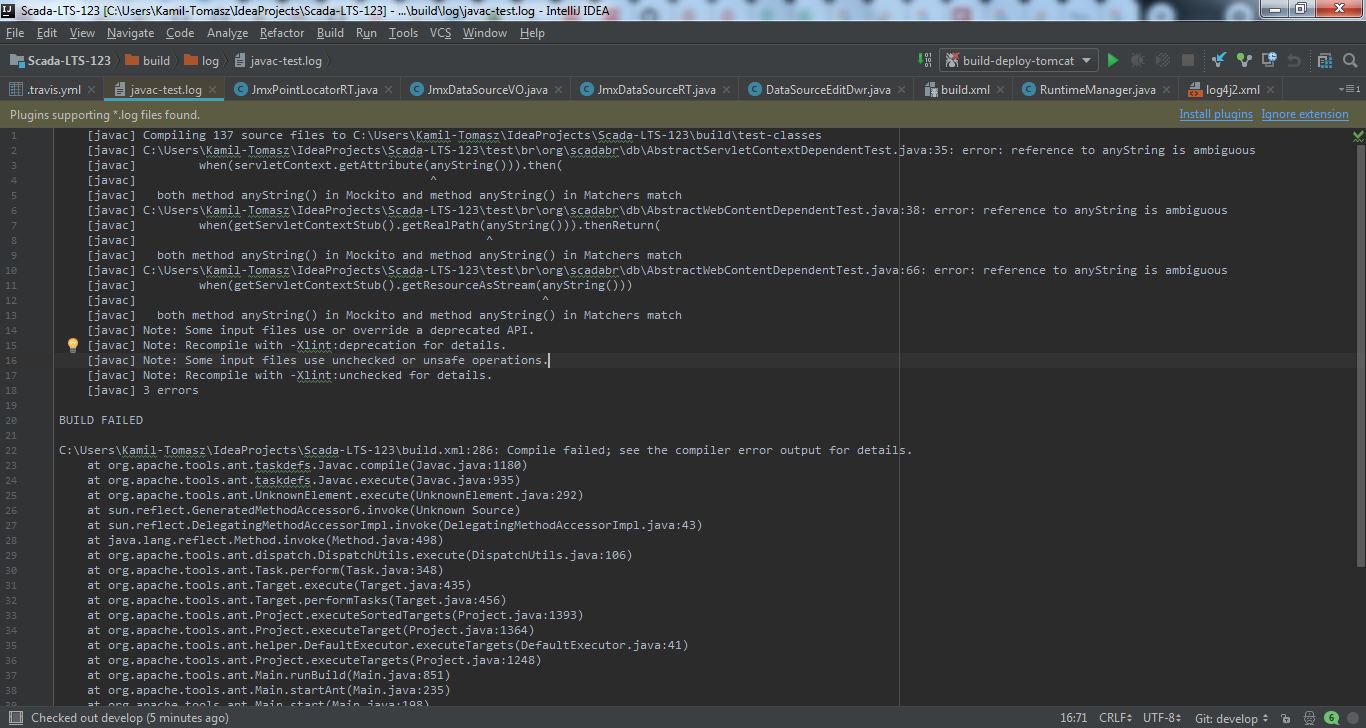
Task: Open the Edit menu
Action: pyautogui.click(x=47, y=33)
